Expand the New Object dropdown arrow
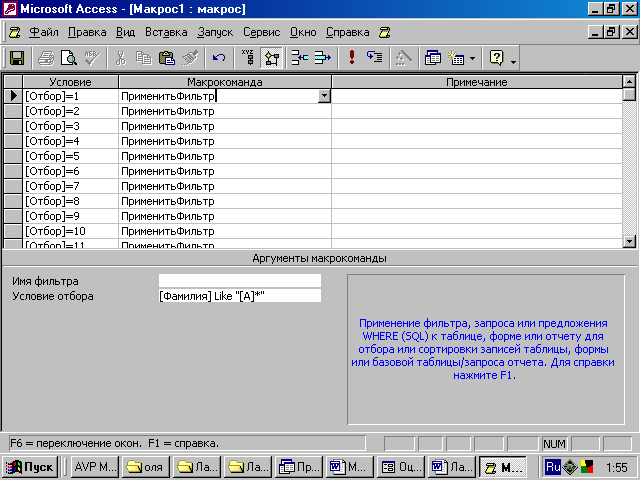640x480 pixels. pos(472,58)
